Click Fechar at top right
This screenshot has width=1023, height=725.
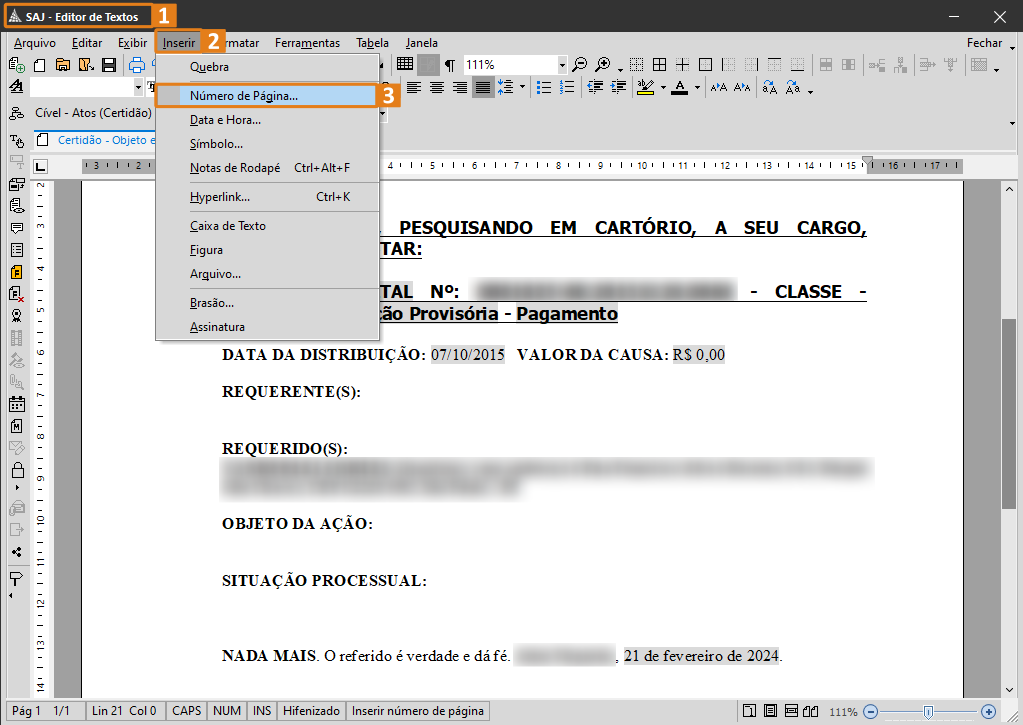click(x=984, y=43)
